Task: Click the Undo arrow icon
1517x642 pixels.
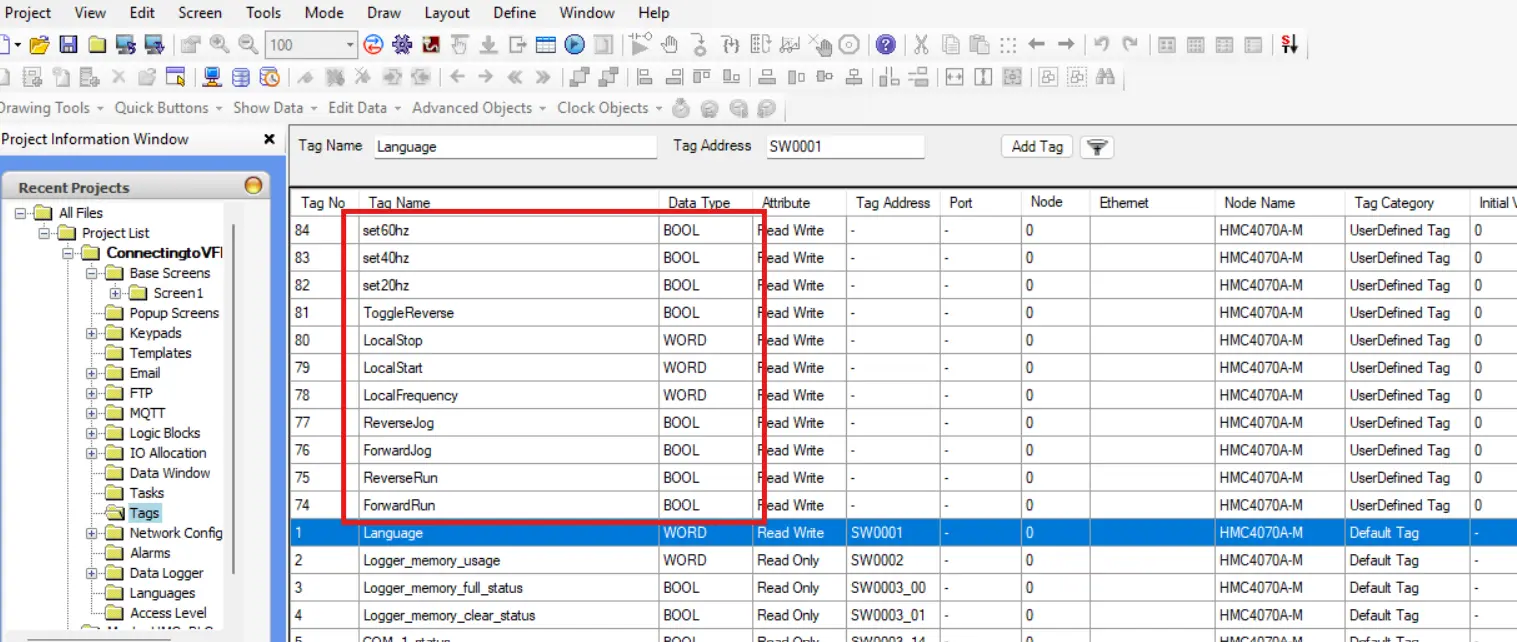Action: pyautogui.click(x=1101, y=45)
